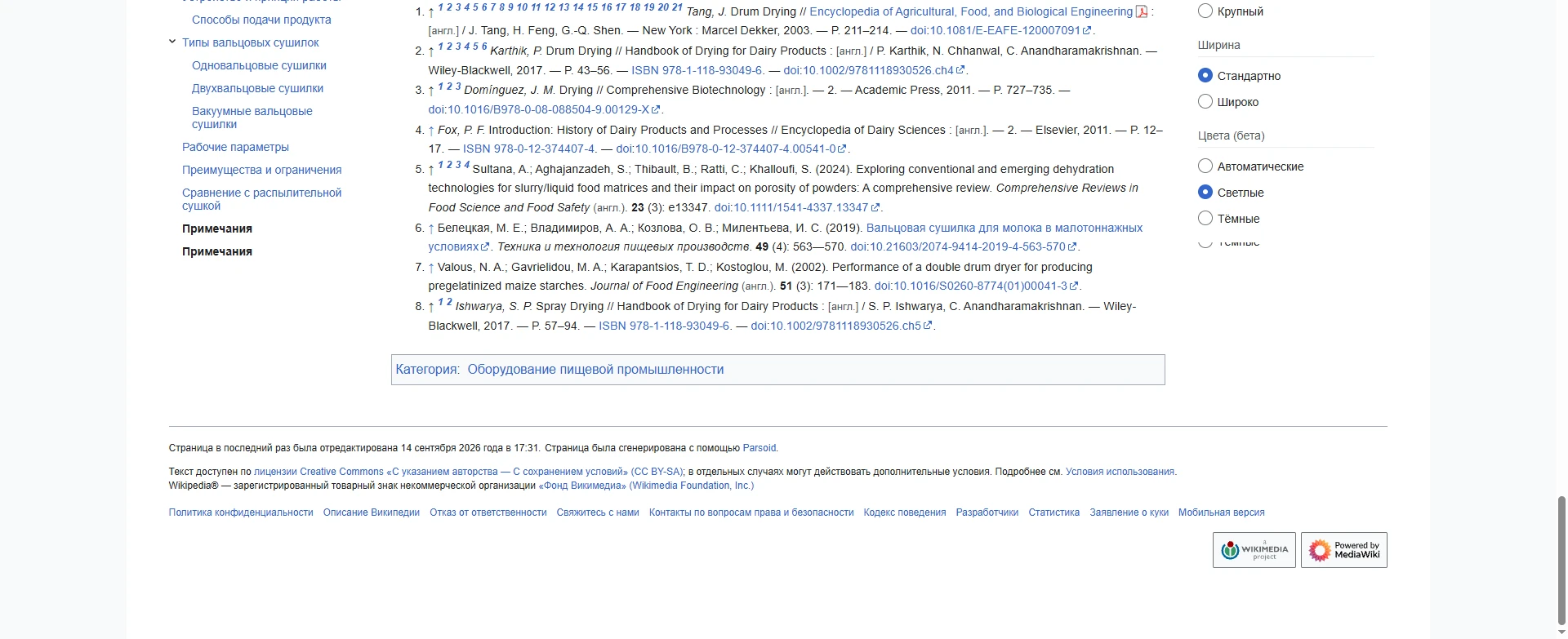The width and height of the screenshot is (1568, 639).
Task: Open Политика конфиденциальности footer link
Action: (241, 513)
